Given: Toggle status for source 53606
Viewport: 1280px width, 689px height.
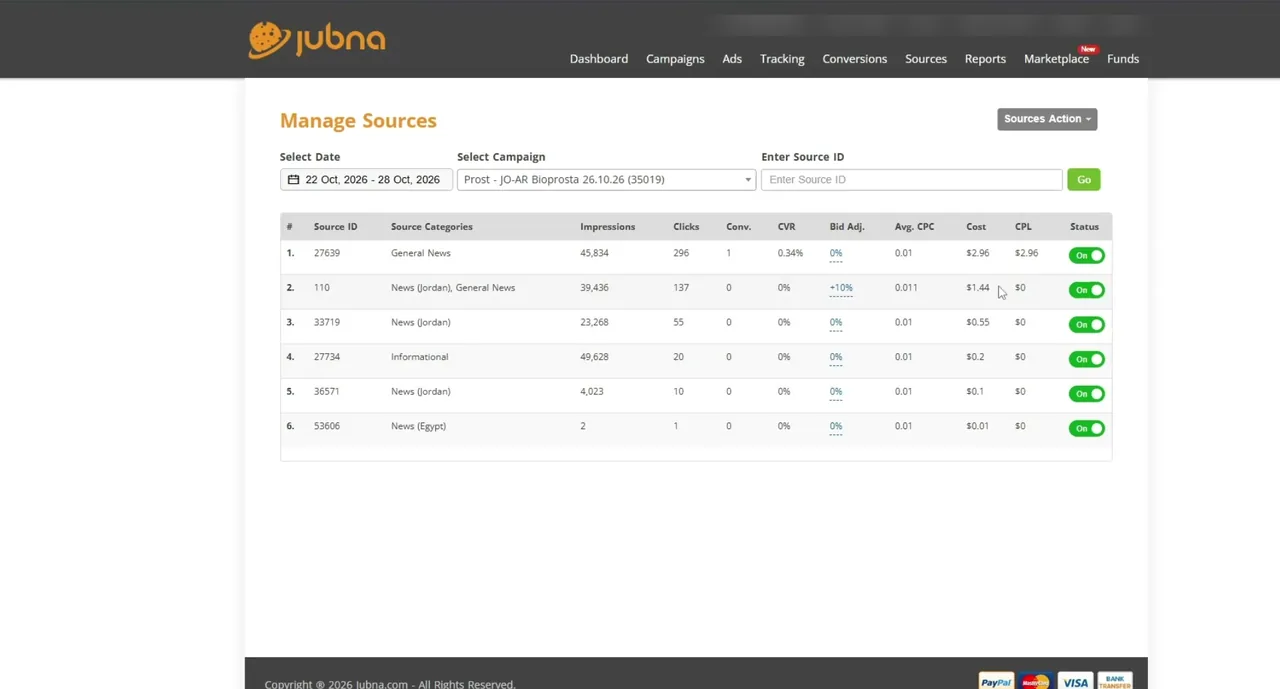Looking at the screenshot, I should [1086, 428].
